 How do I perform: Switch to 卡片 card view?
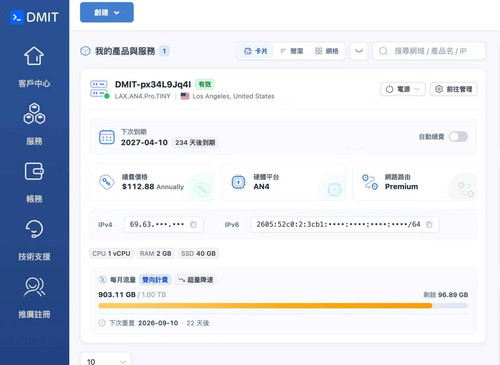(256, 51)
